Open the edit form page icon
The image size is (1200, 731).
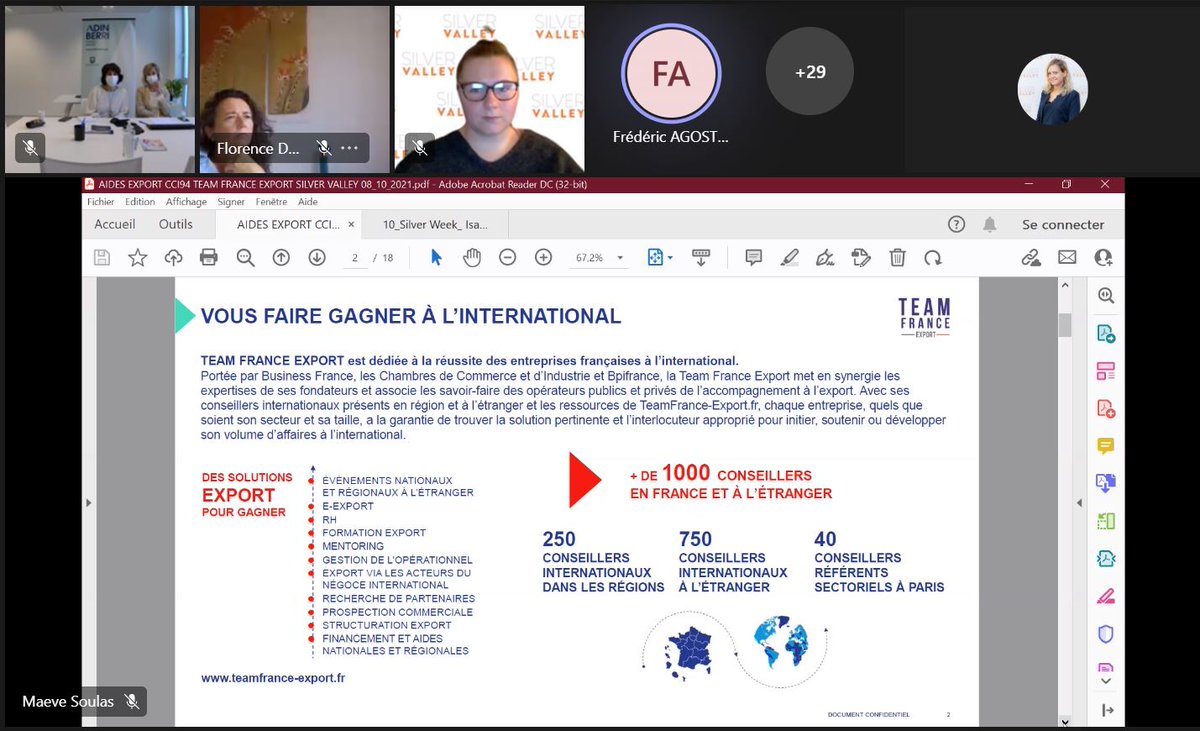point(861,257)
